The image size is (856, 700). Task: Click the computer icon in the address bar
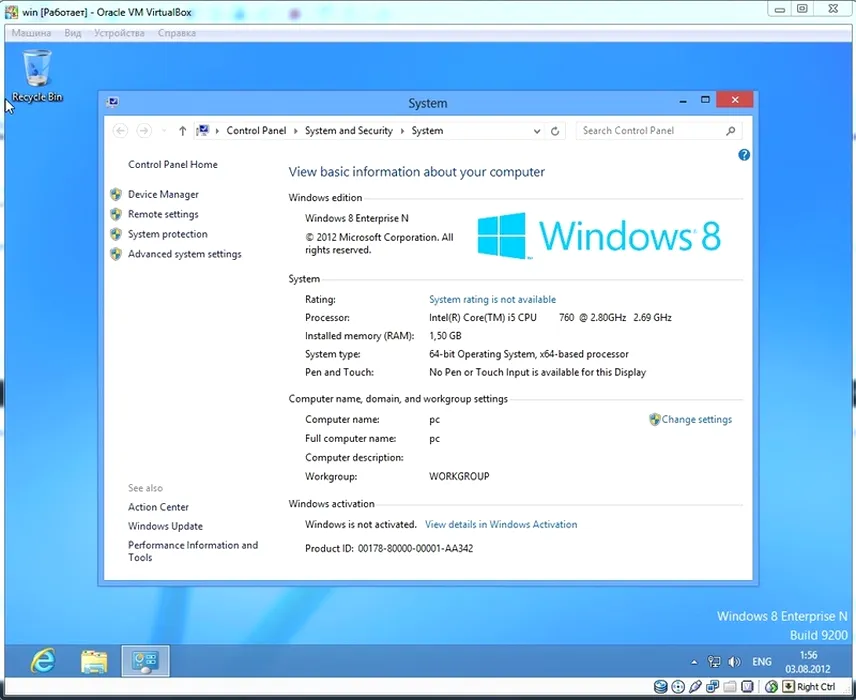click(203, 130)
